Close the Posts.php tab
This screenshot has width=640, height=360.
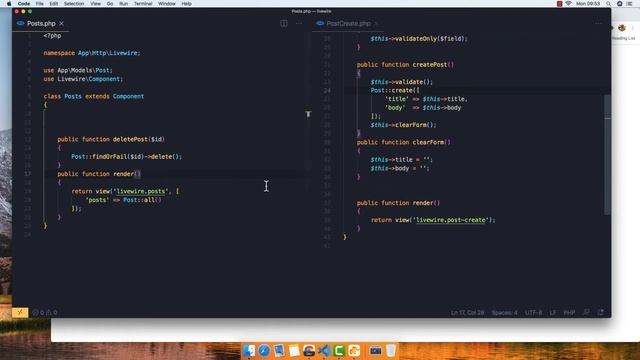tap(61, 24)
